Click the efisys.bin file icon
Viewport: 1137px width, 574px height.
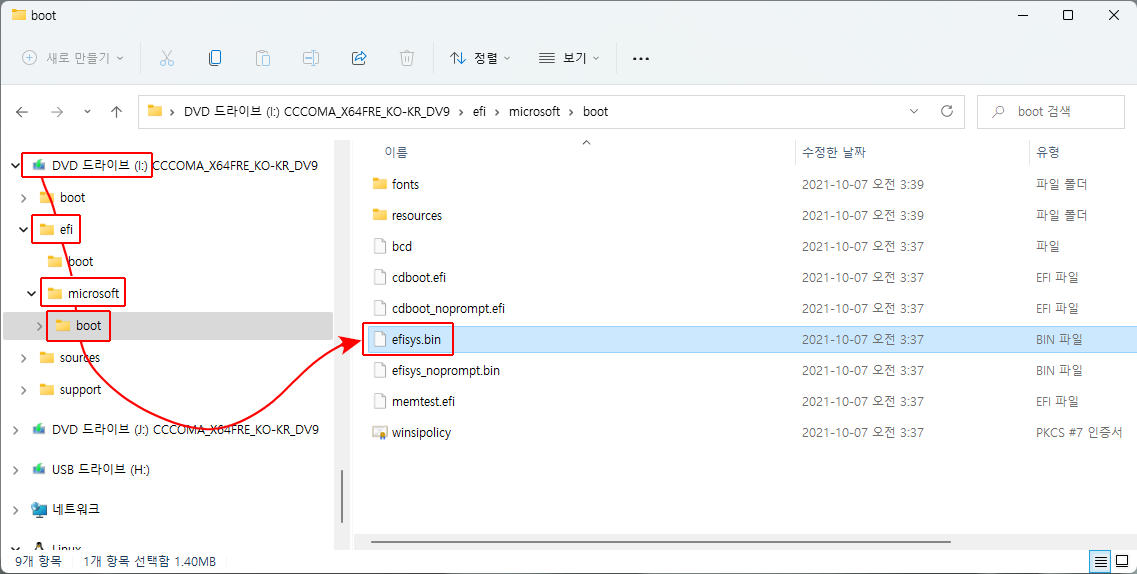379,339
